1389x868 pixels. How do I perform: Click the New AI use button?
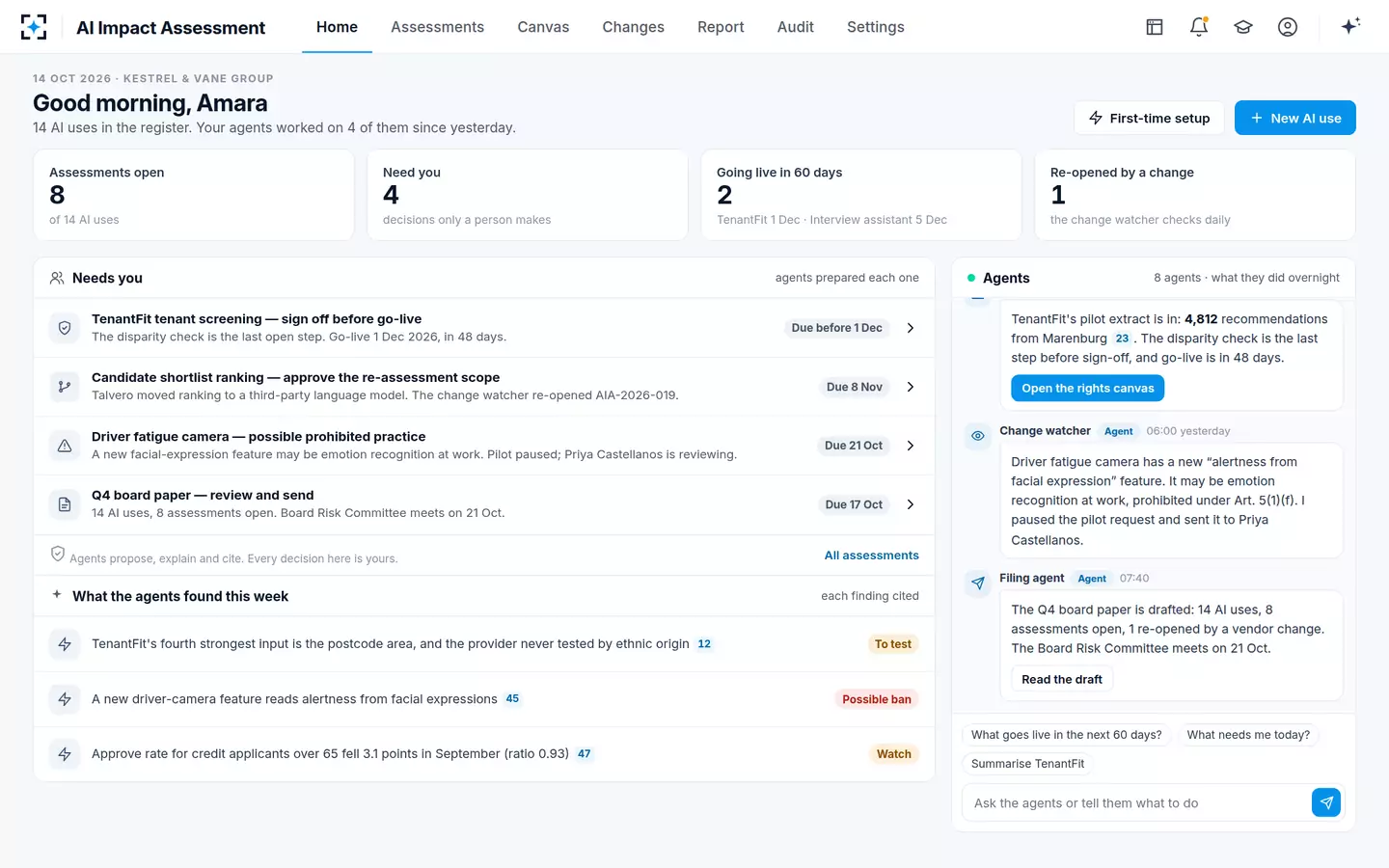click(x=1295, y=118)
